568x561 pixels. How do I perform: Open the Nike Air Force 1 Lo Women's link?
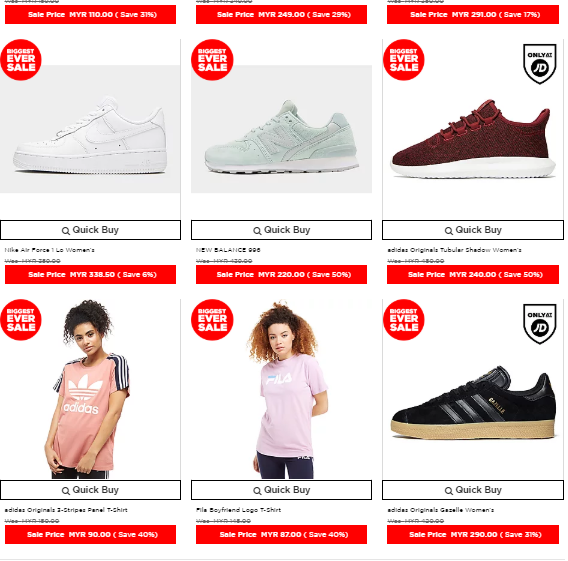click(49, 250)
